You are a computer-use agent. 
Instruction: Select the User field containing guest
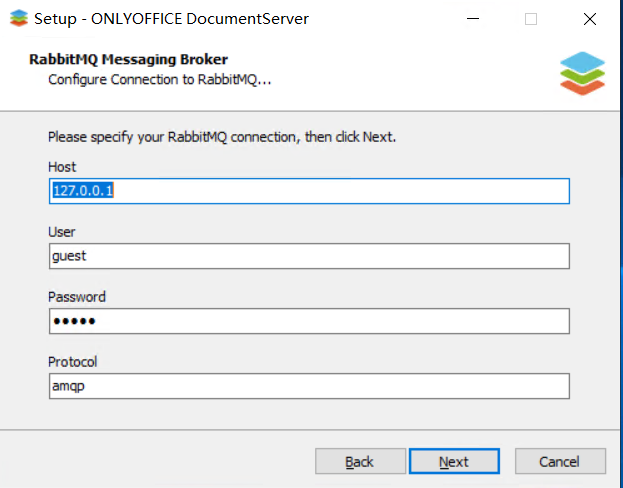(309, 256)
